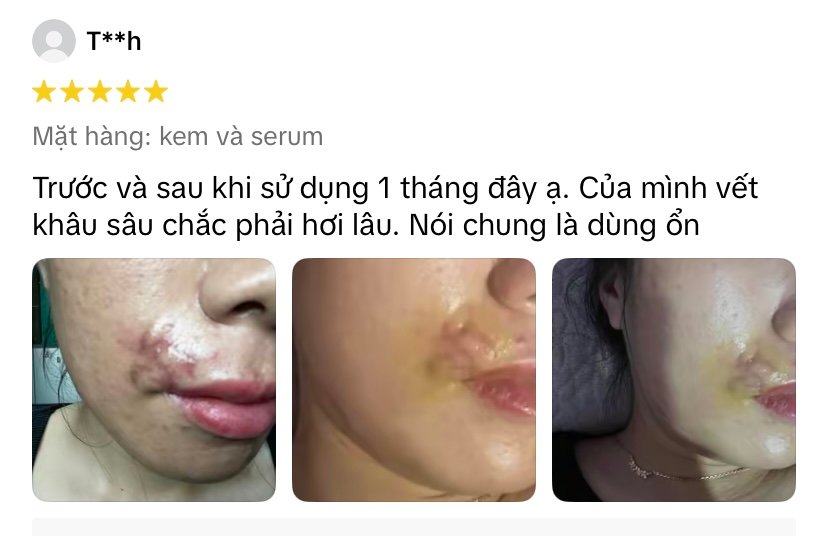Select the sentence "Nói chung là dùng ổn"

coord(554,225)
